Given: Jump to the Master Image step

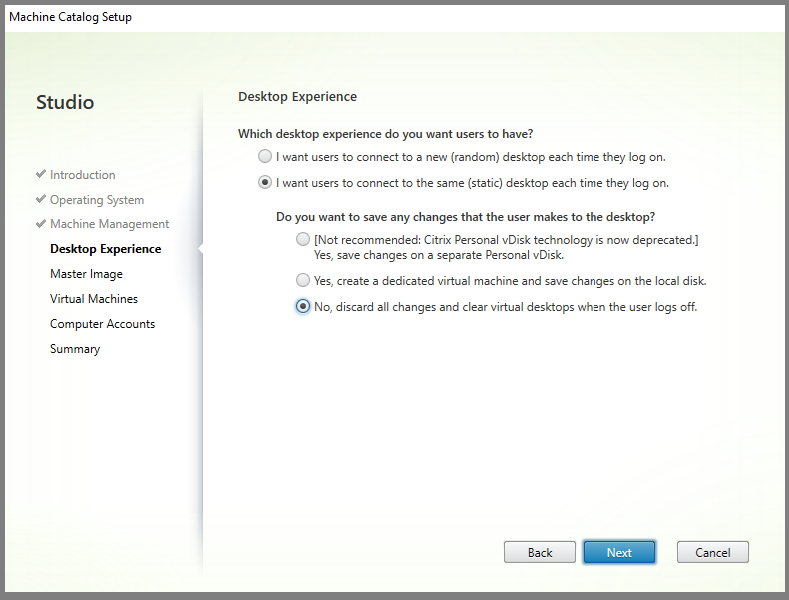Looking at the screenshot, I should [x=86, y=274].
